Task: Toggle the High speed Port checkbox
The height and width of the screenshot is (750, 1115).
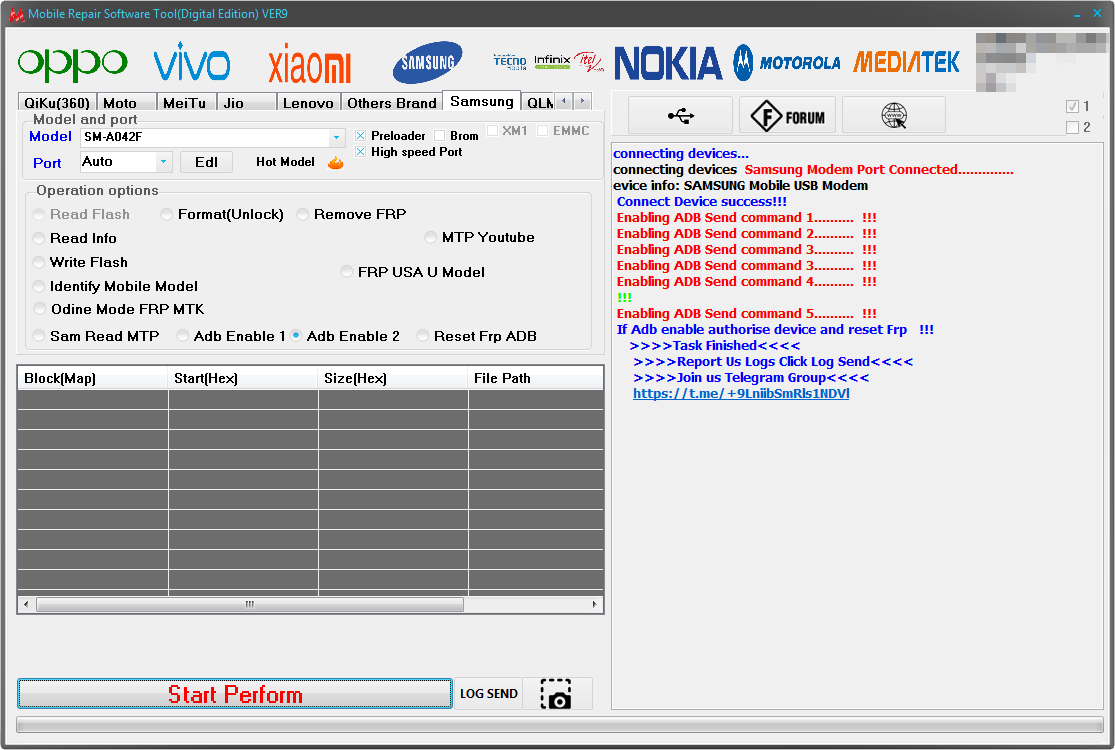Action: coord(361,152)
